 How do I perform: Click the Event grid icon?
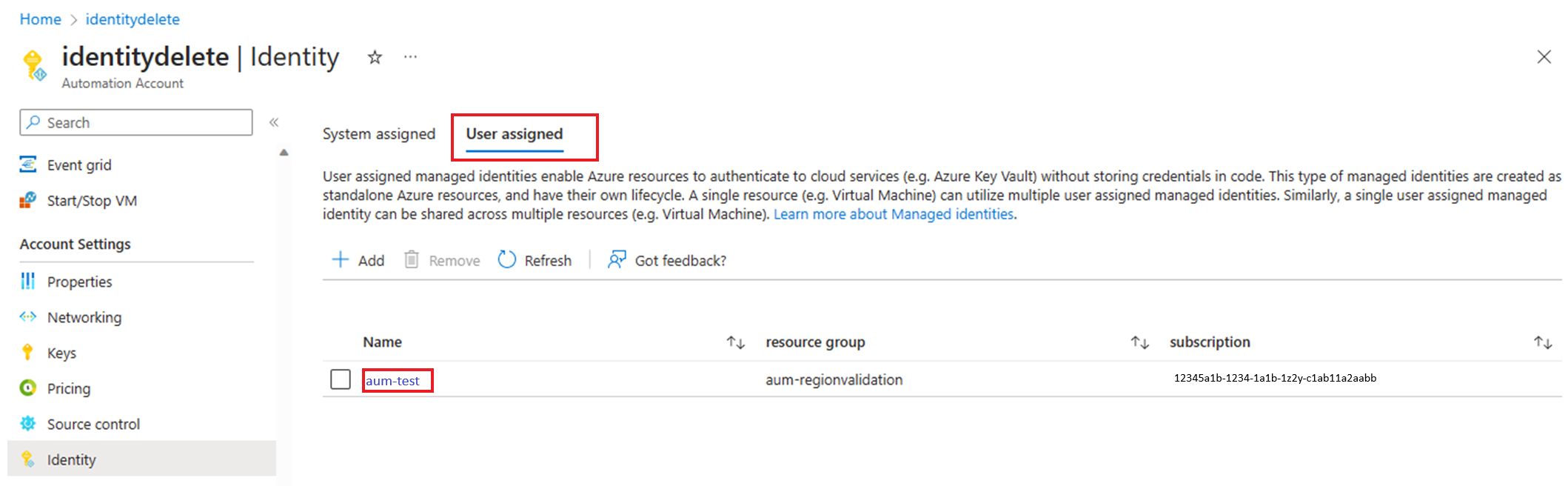[28, 164]
